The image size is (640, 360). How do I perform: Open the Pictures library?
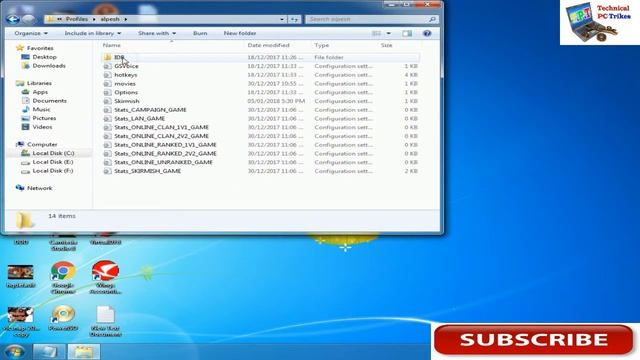tap(44, 118)
